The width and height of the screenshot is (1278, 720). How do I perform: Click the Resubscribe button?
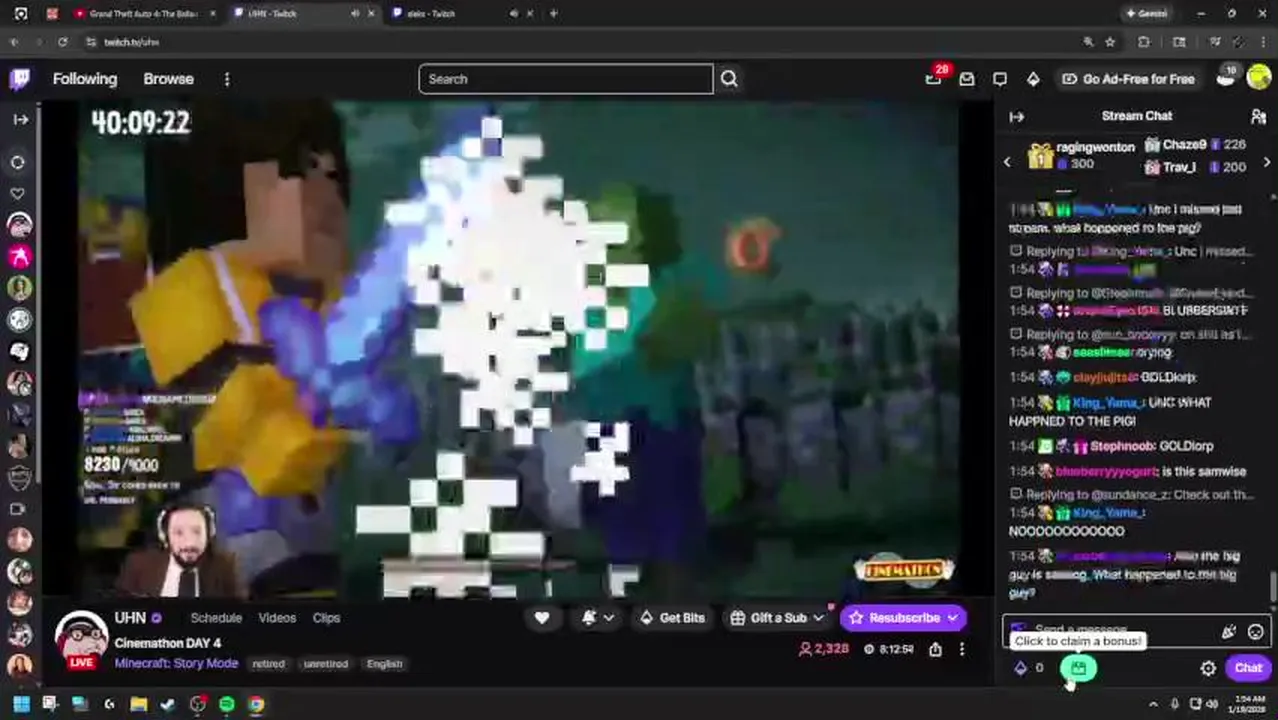click(903, 618)
